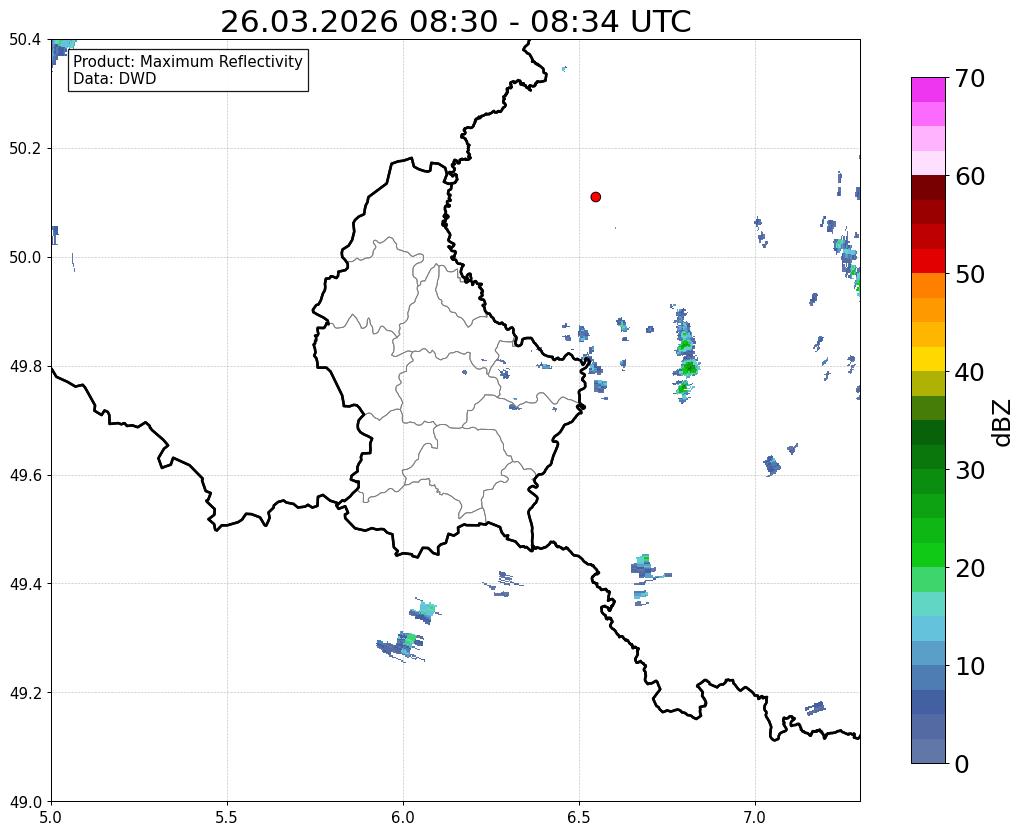Image resolution: width=1023 pixels, height=834 pixels.
Task: Click longitude axis label 7.0
Action: point(755,818)
